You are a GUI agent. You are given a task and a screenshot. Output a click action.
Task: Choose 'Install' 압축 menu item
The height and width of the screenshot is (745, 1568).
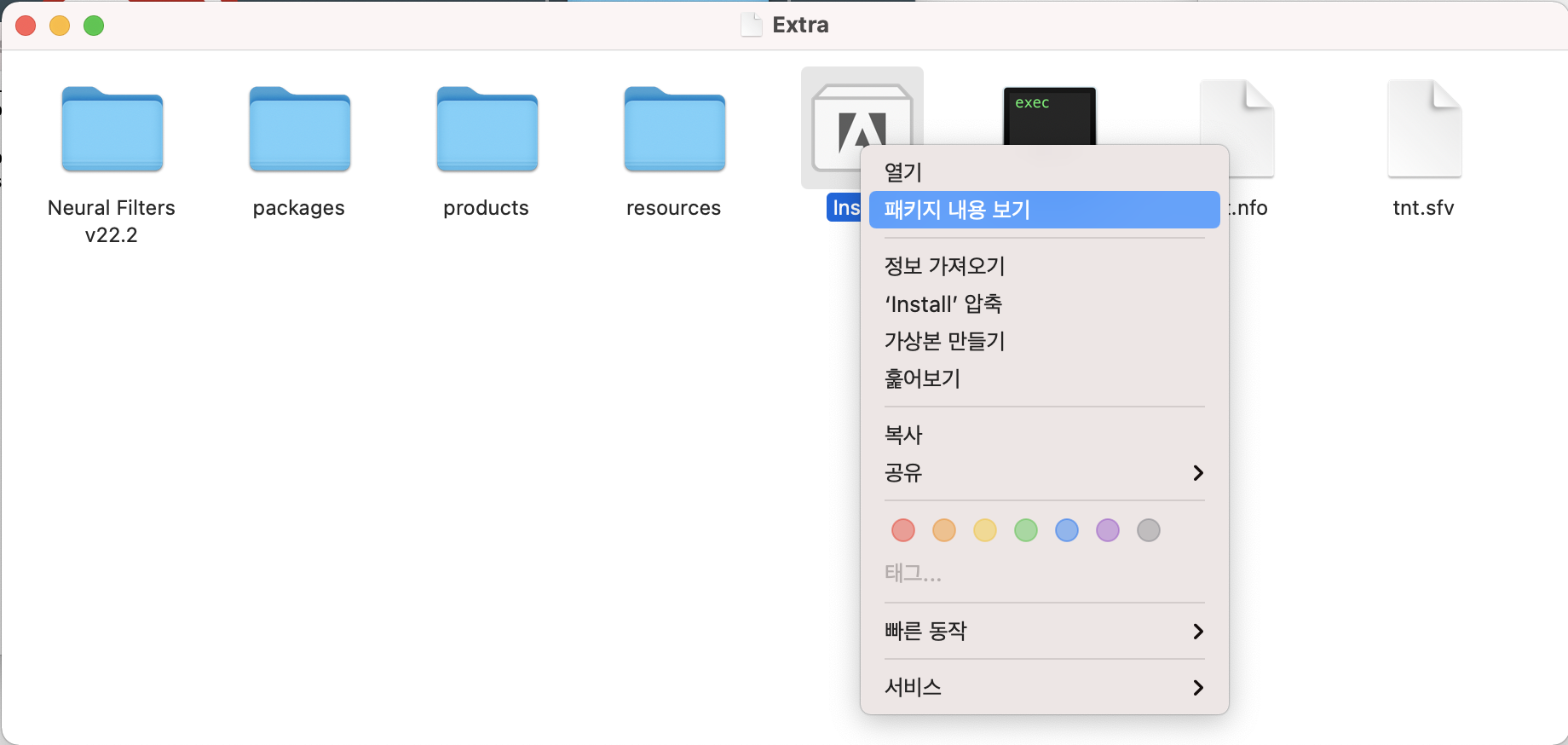(x=1045, y=303)
